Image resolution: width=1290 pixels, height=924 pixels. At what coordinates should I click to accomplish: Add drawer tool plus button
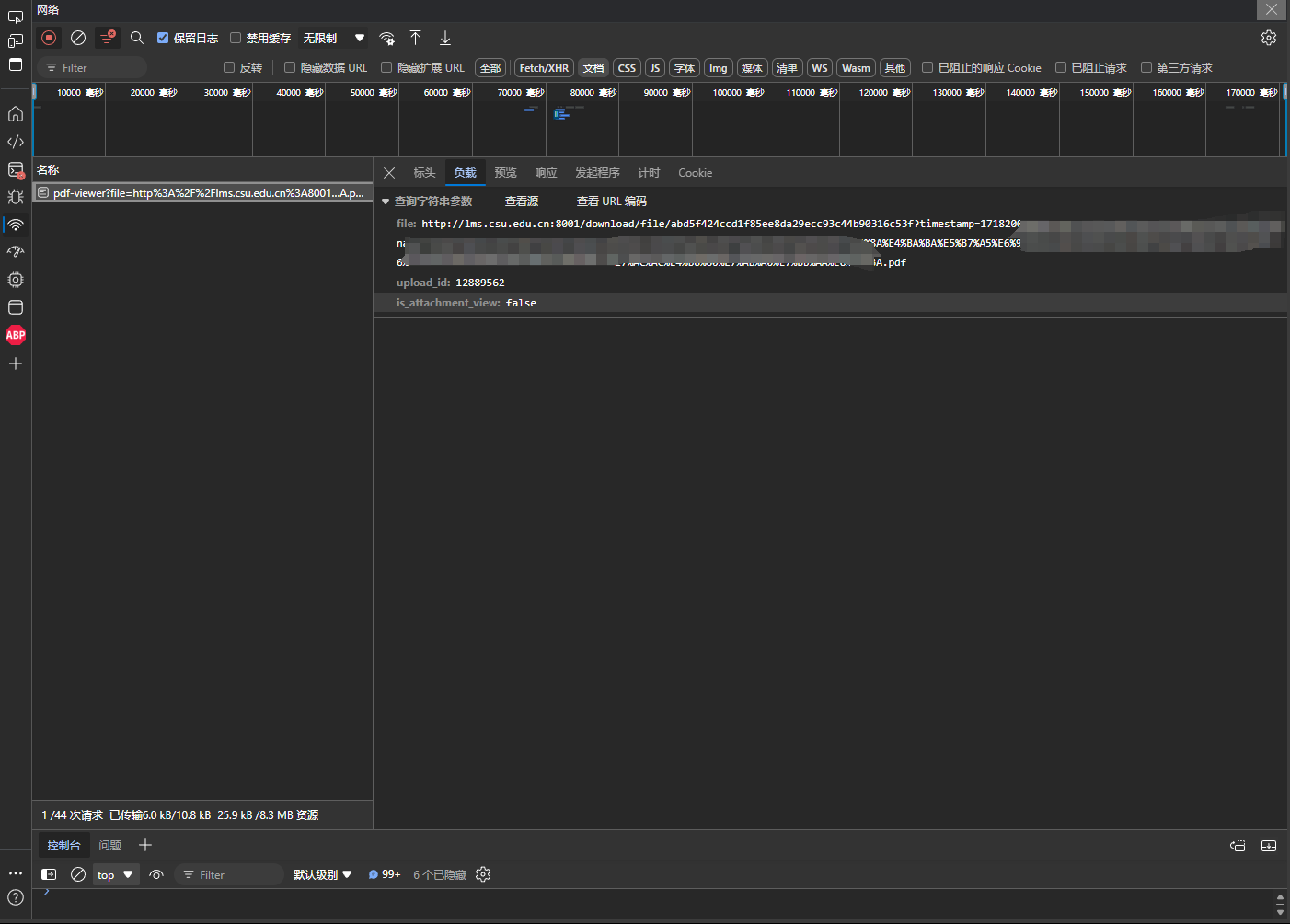pyautogui.click(x=145, y=845)
